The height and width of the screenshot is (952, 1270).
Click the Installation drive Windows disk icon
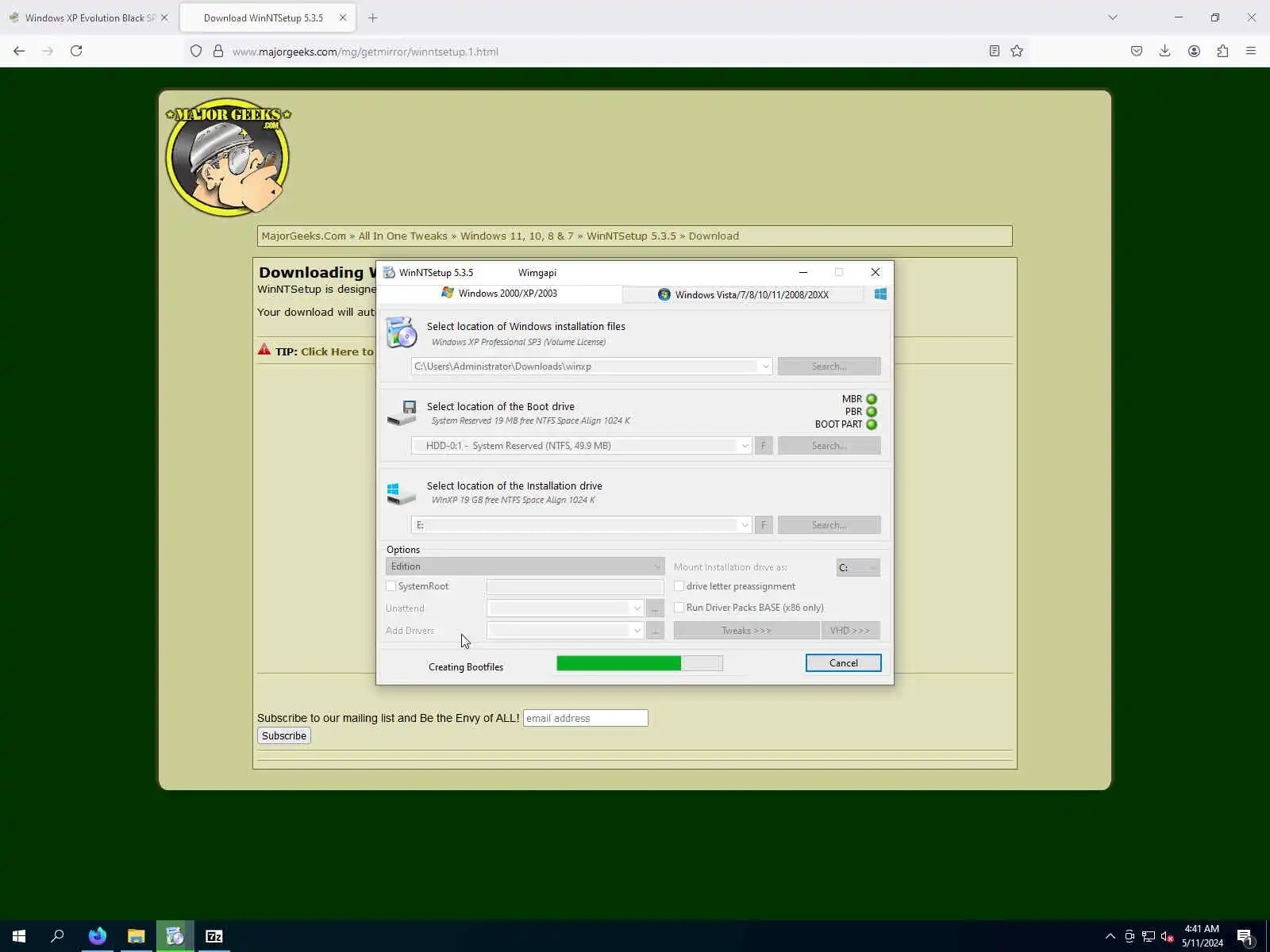tap(402, 493)
